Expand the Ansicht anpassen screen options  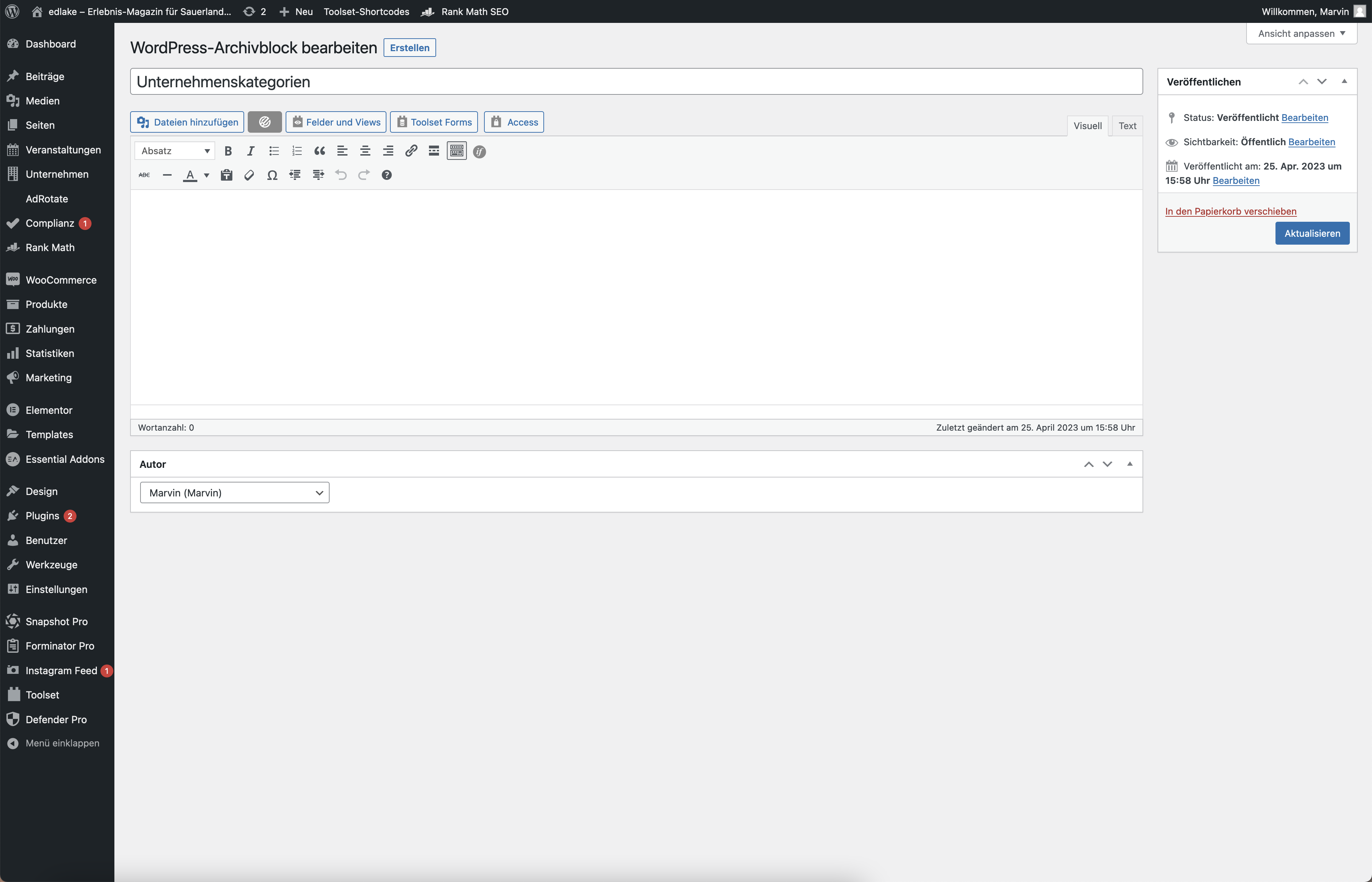click(x=1301, y=33)
